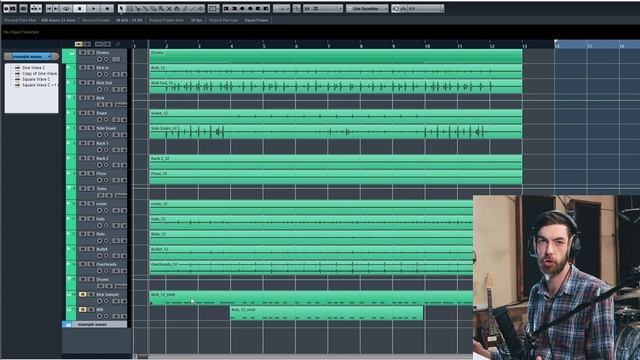Image resolution: width=640 pixels, height=360 pixels.
Task: Click the color selector toolbar box
Action: tap(213, 8)
